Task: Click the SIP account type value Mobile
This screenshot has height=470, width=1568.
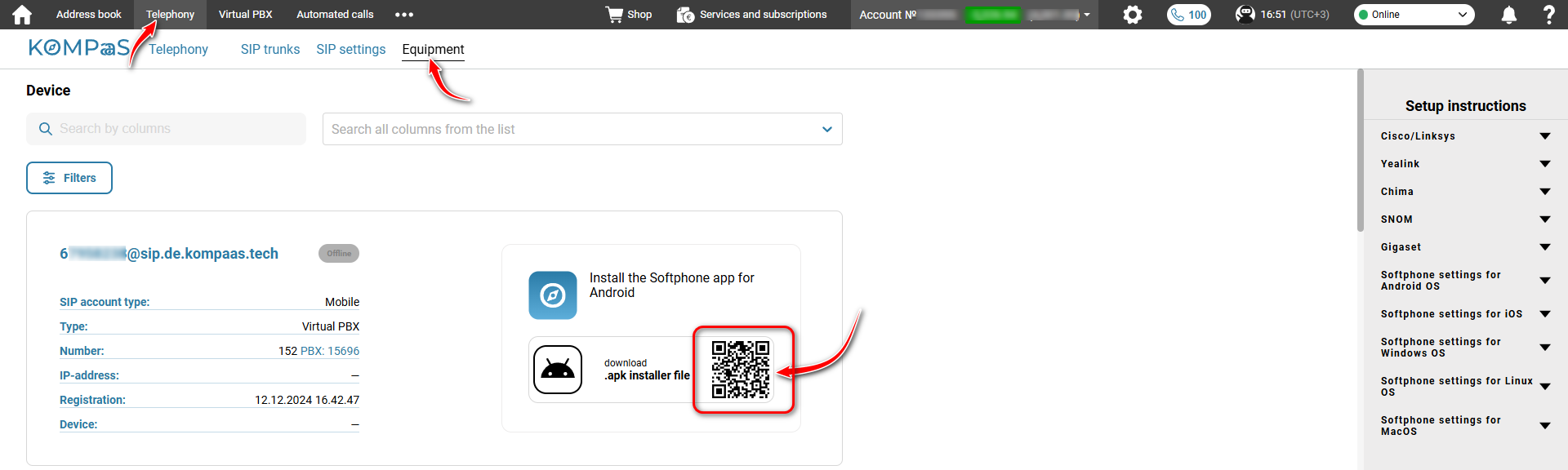Action: coord(342,302)
